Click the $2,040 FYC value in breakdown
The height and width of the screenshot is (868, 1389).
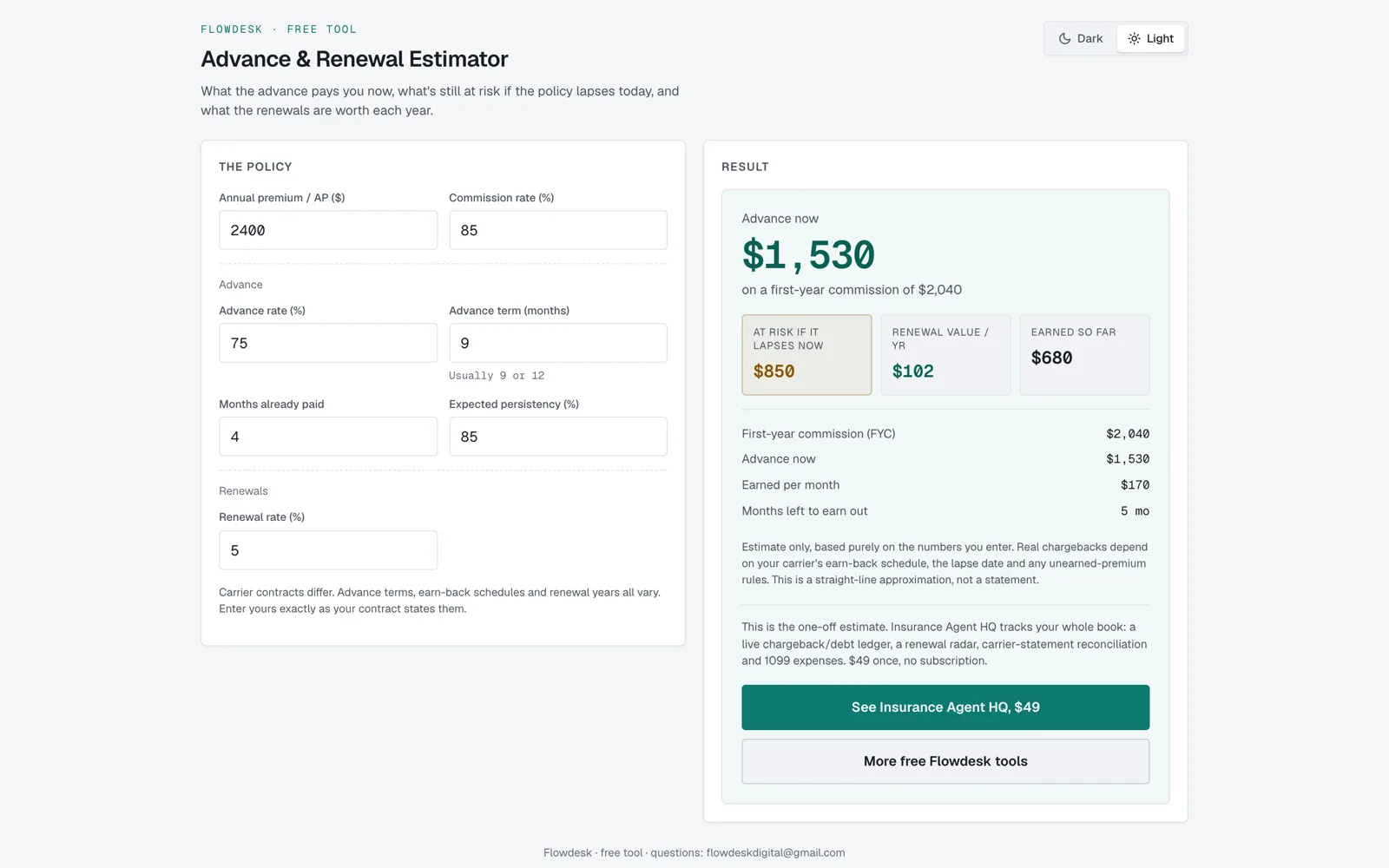(1128, 434)
